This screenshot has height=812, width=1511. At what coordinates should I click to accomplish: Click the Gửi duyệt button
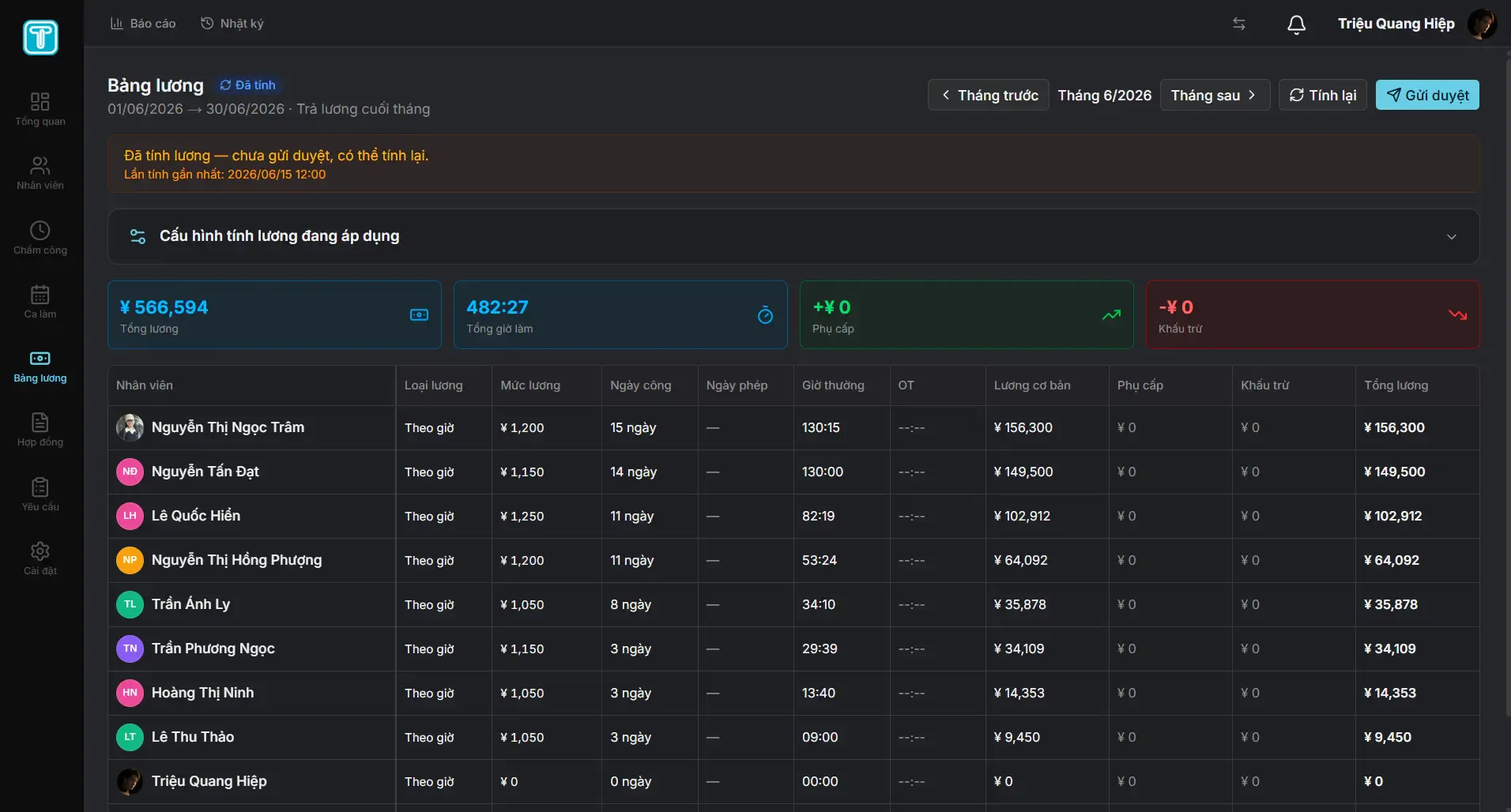(1427, 95)
